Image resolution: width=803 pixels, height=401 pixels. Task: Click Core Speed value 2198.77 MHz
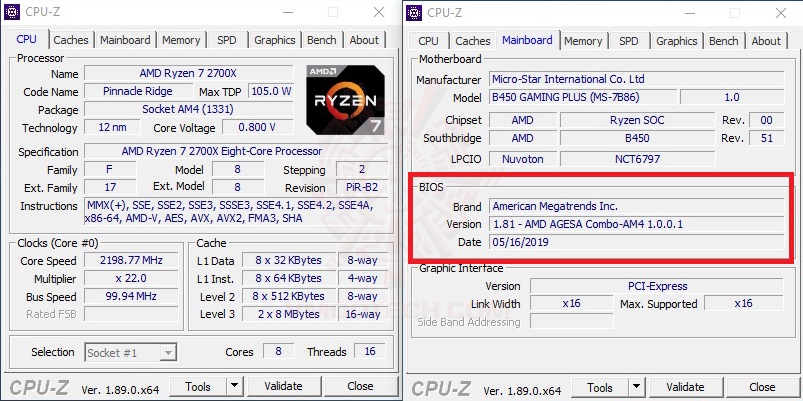tap(131, 260)
